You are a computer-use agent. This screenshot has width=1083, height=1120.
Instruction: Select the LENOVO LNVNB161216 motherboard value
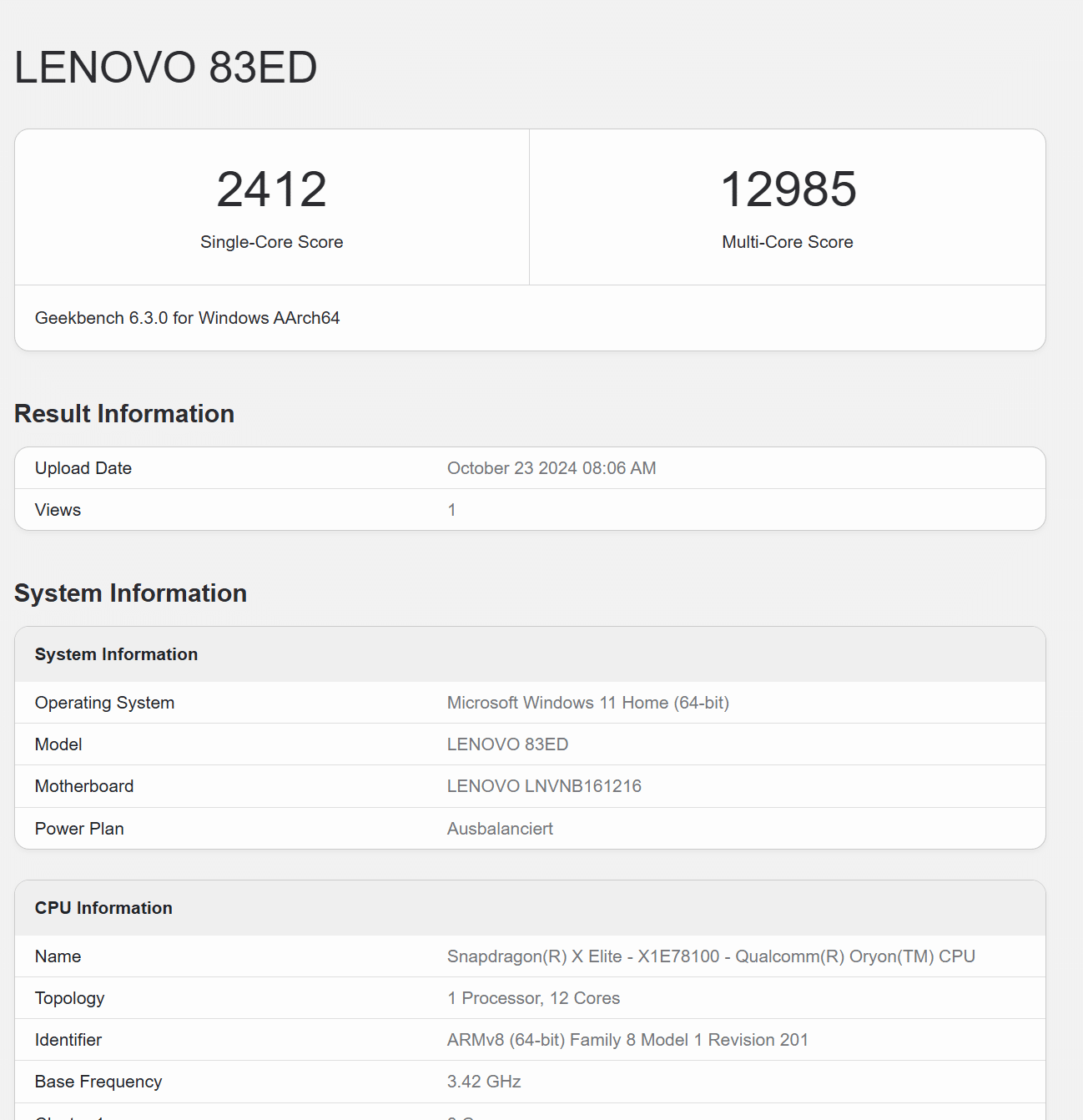[545, 786]
